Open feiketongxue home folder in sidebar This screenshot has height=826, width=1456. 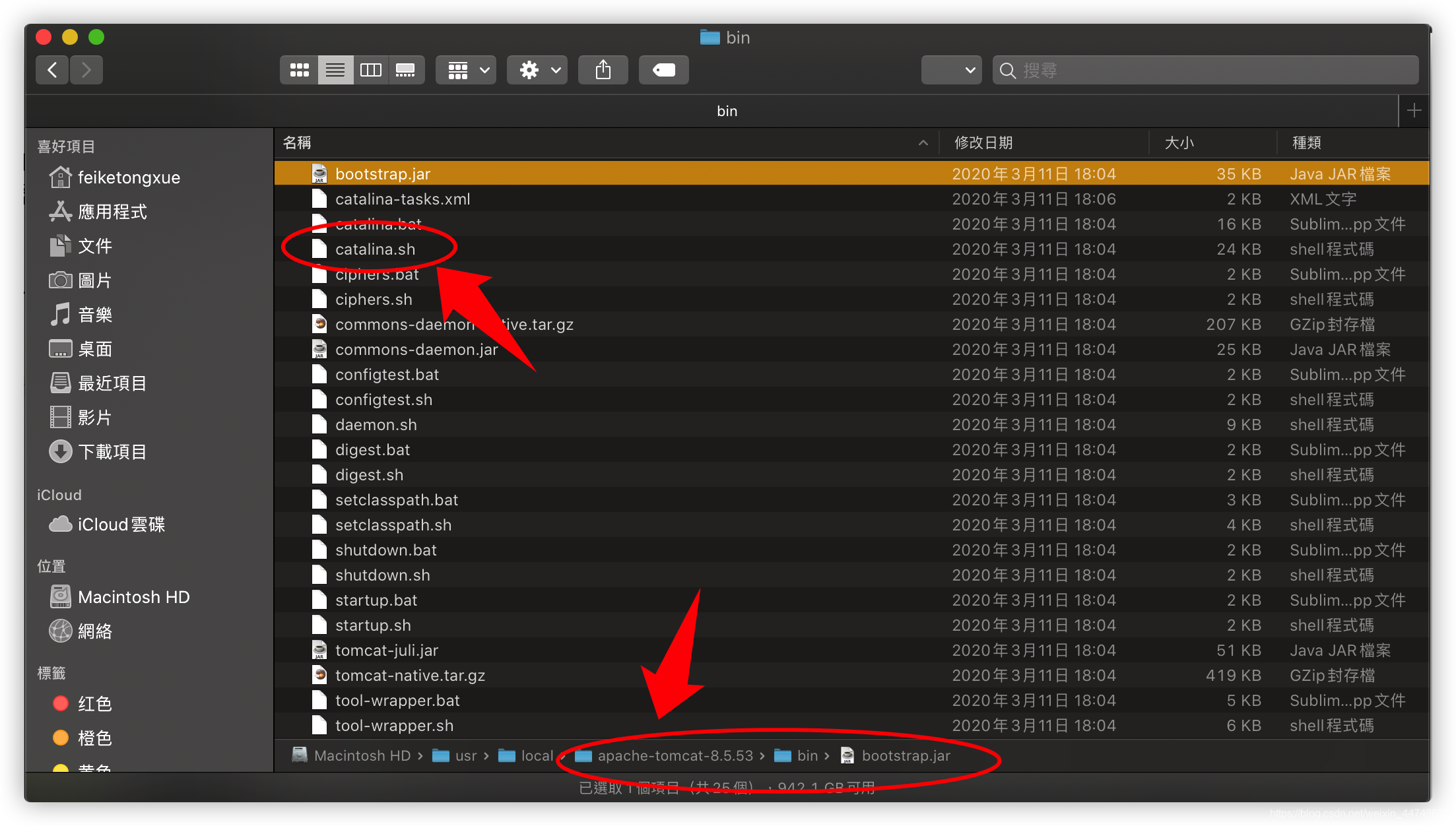pos(115,177)
